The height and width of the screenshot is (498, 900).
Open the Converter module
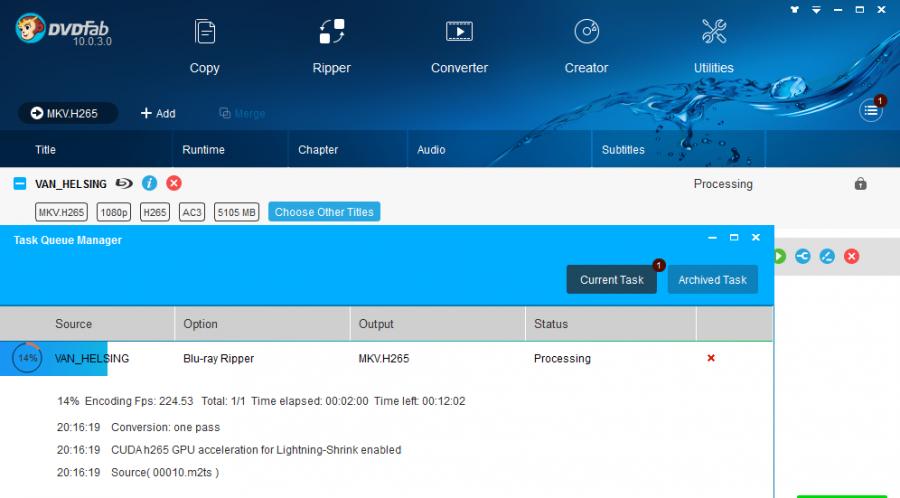coord(459,47)
